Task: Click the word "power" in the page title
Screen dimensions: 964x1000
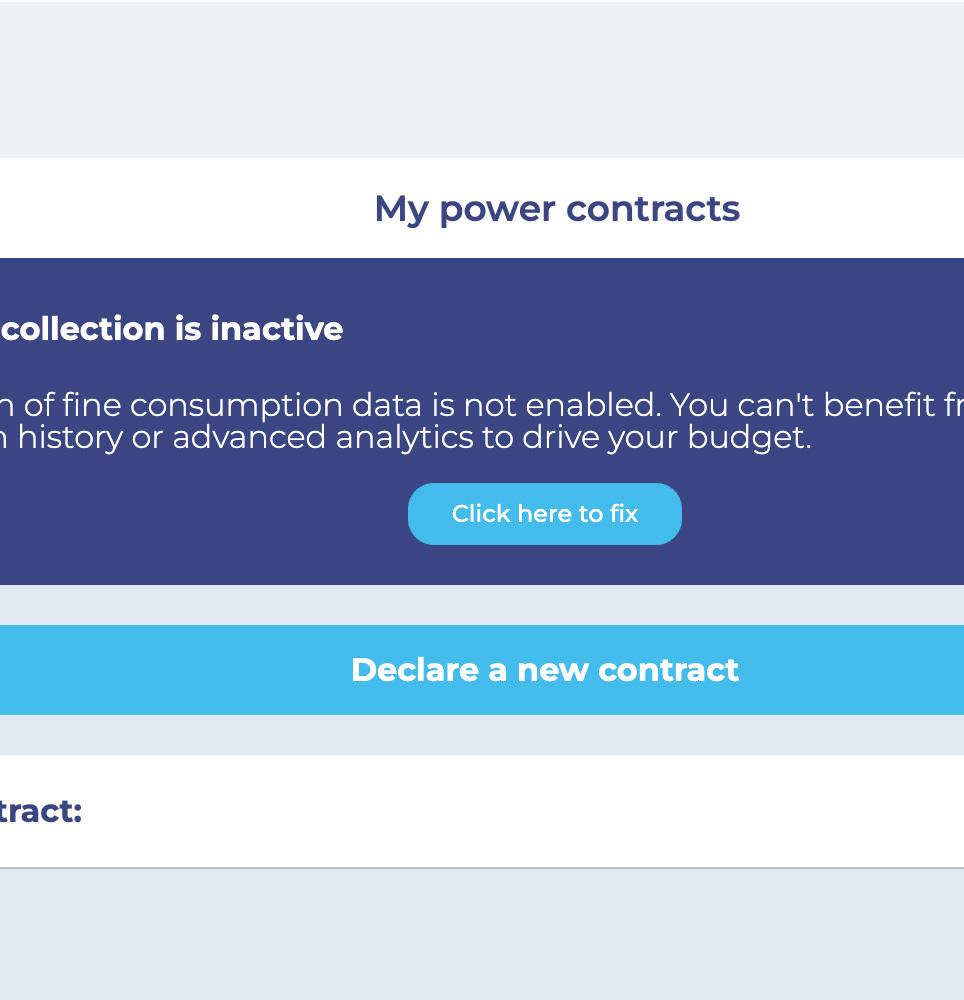Action: pyautogui.click(x=496, y=209)
